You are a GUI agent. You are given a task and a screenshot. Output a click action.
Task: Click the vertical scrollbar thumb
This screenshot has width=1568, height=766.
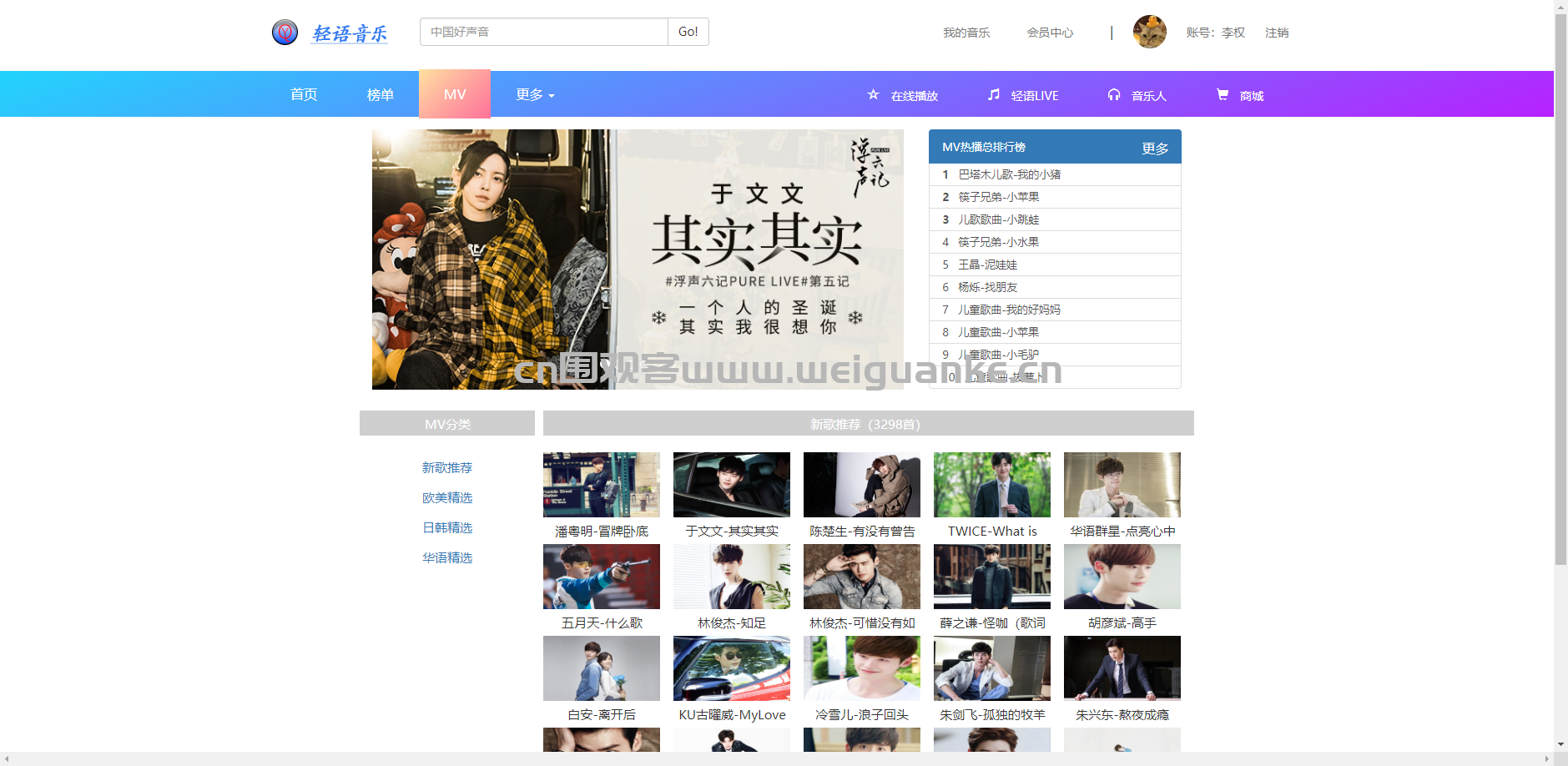1560,290
